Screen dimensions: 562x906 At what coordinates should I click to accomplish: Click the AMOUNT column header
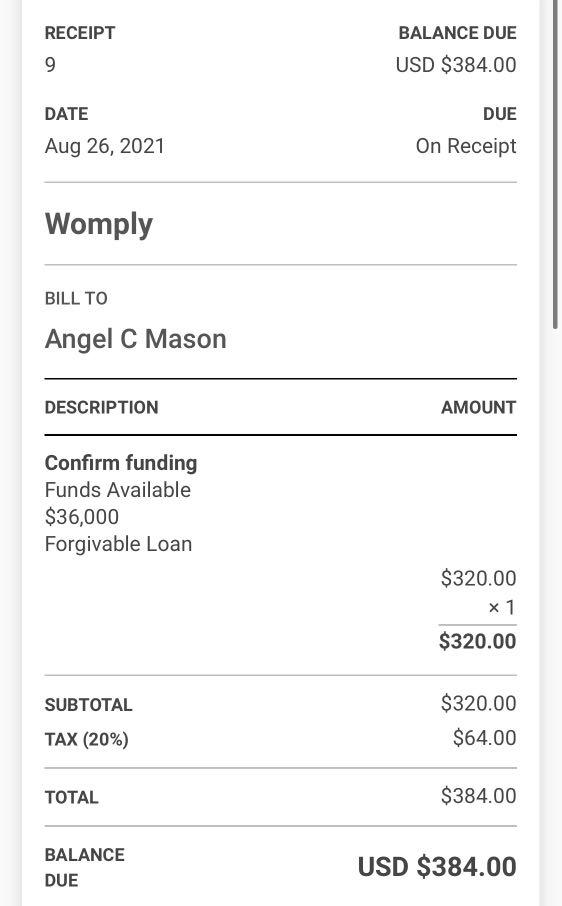tap(478, 407)
